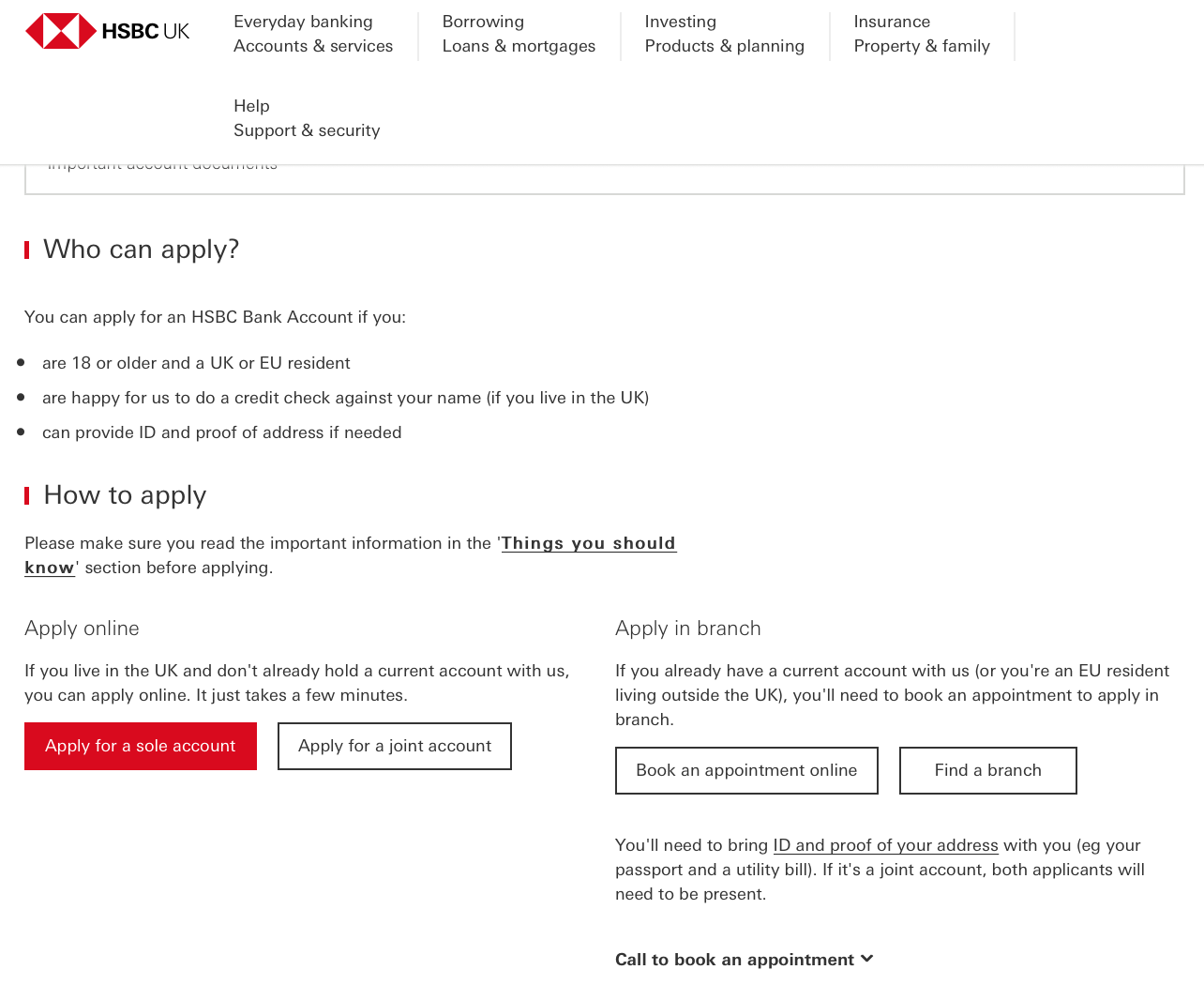Click the 'Who can apply?' heading
Screen dimensions: 1204x1000
click(142, 250)
